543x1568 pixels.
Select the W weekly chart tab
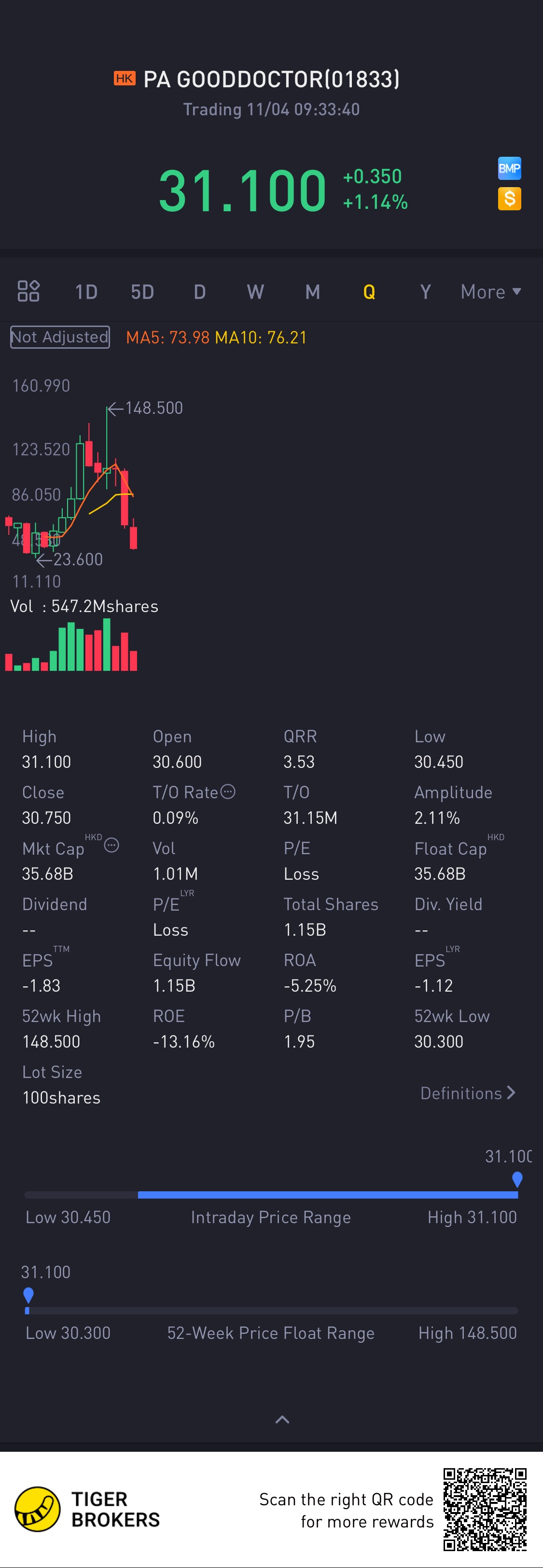coord(255,292)
